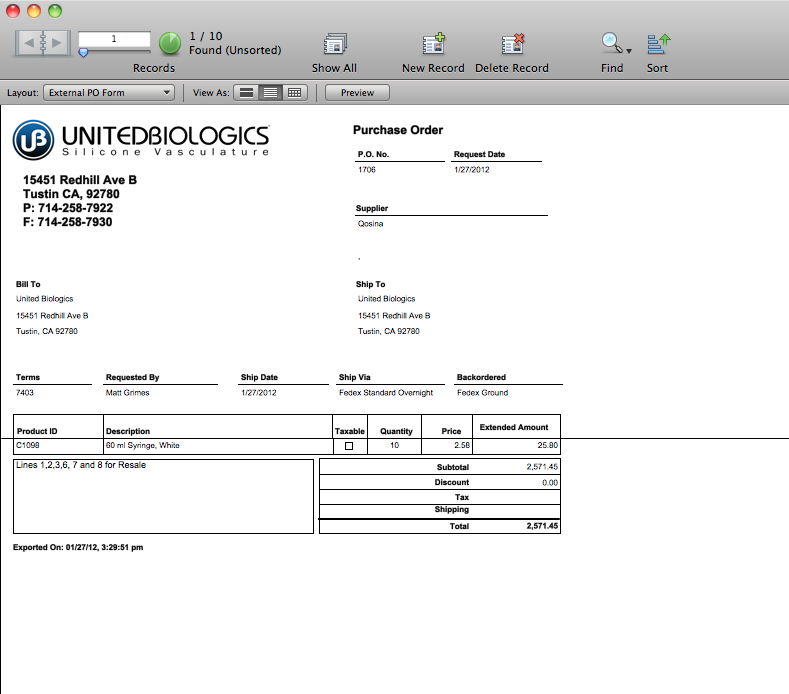
Task: Open the Layout dropdown menu
Action: coord(109,93)
